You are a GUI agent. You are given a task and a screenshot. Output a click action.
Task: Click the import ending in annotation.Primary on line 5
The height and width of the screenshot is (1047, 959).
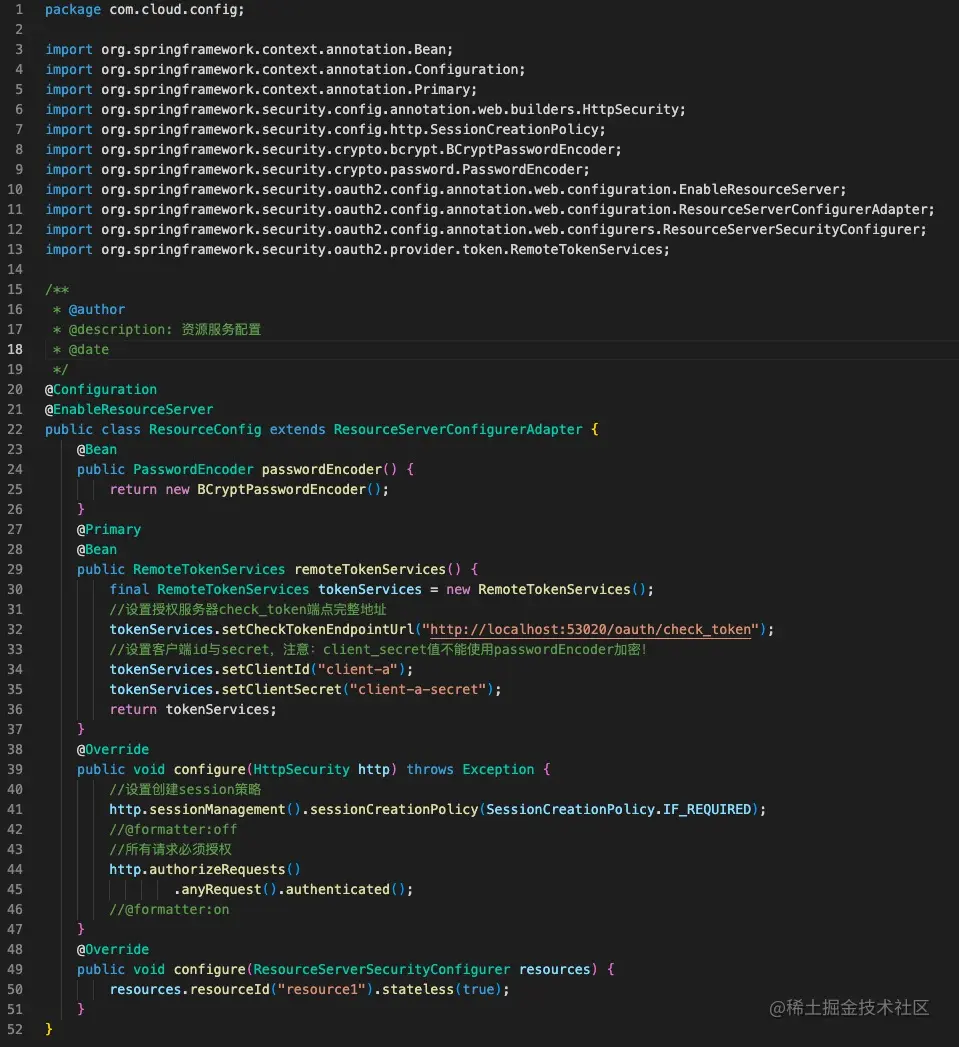tap(261, 89)
